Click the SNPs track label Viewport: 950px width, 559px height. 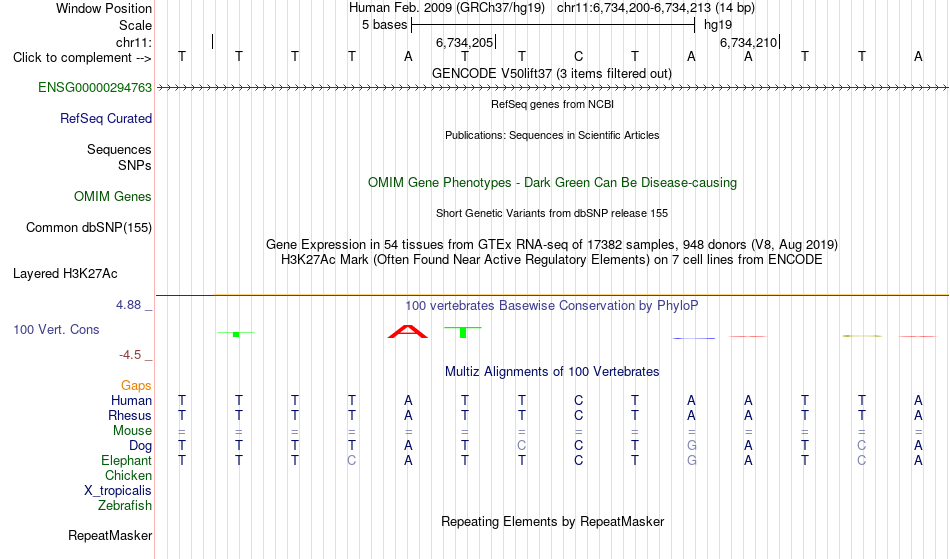(135, 165)
